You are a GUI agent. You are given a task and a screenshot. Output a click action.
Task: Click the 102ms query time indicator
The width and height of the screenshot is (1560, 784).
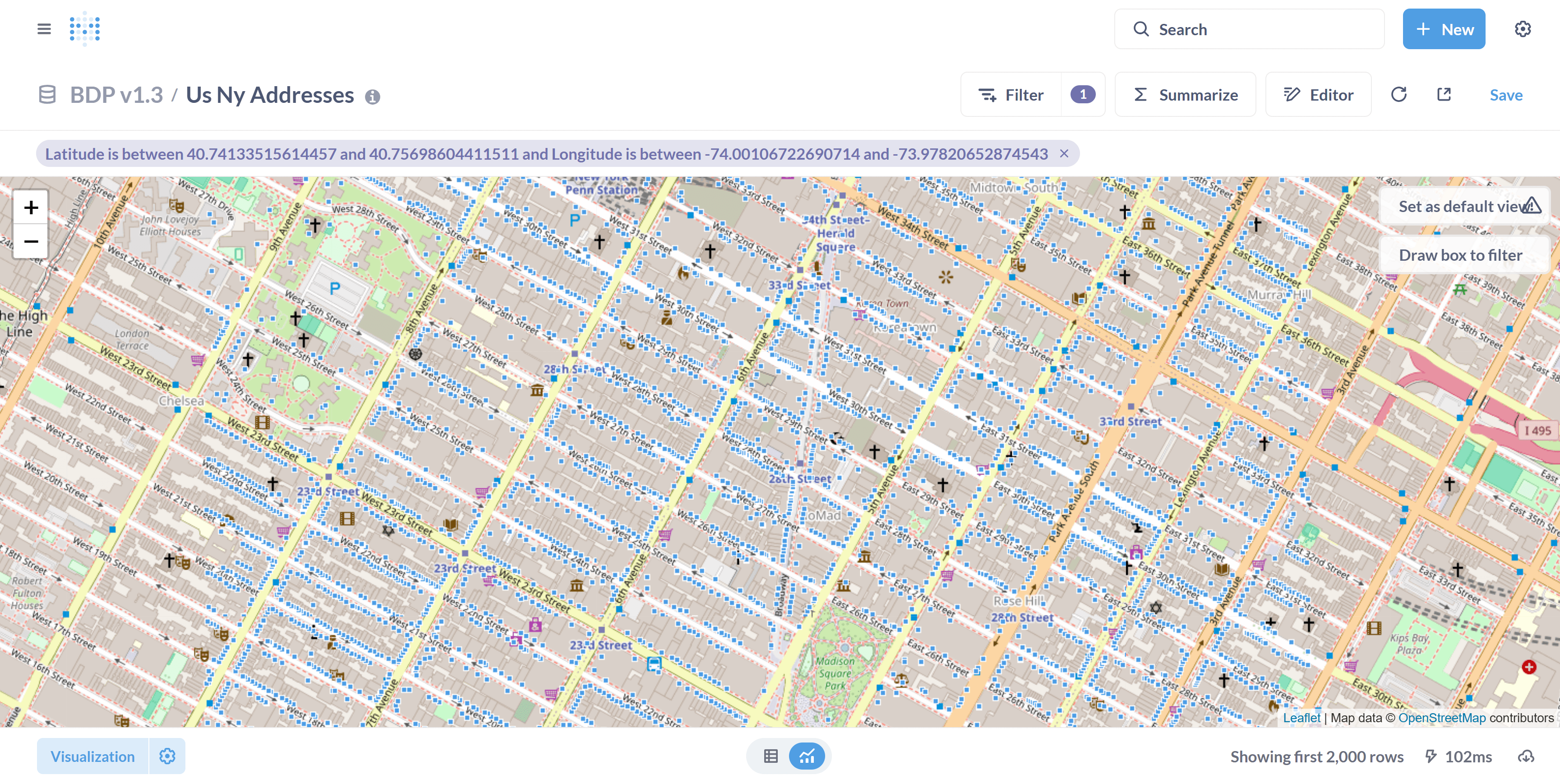click(x=1458, y=757)
